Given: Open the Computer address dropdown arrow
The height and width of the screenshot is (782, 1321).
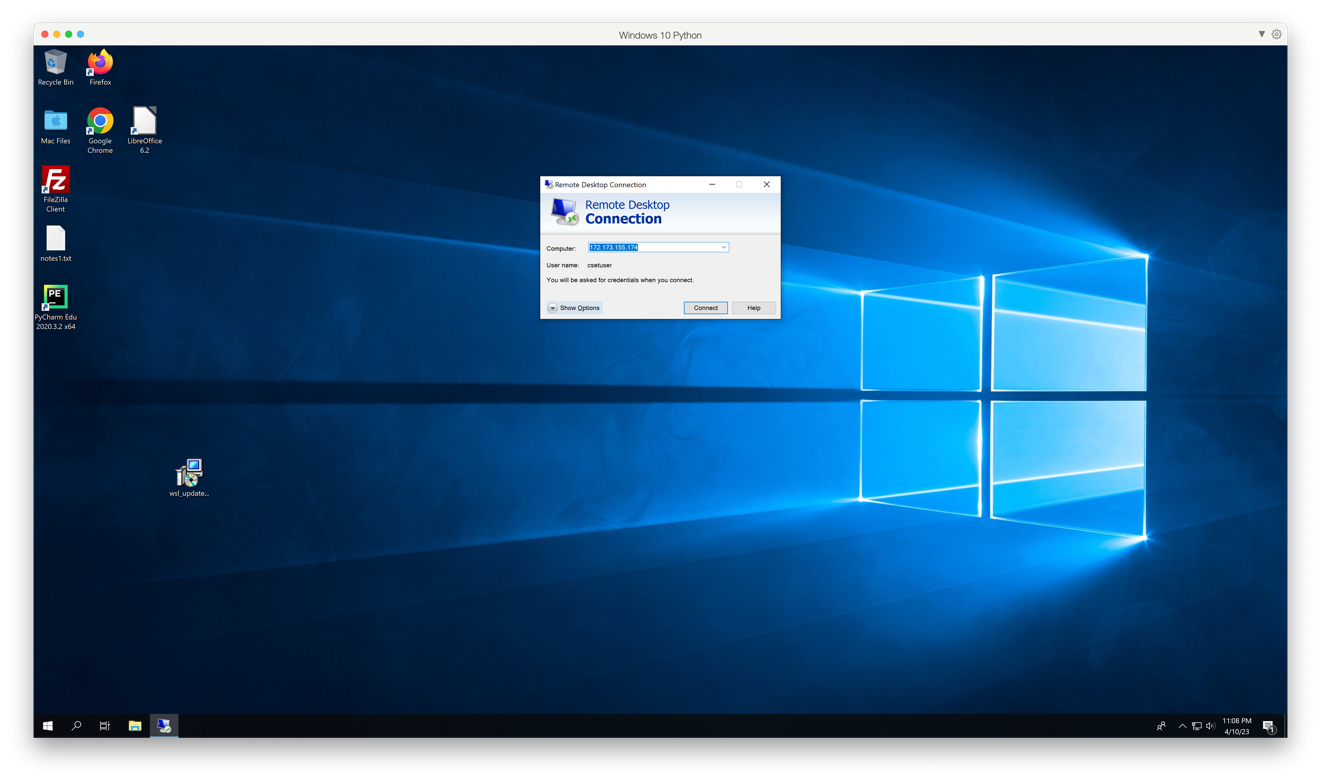Looking at the screenshot, I should click(724, 247).
